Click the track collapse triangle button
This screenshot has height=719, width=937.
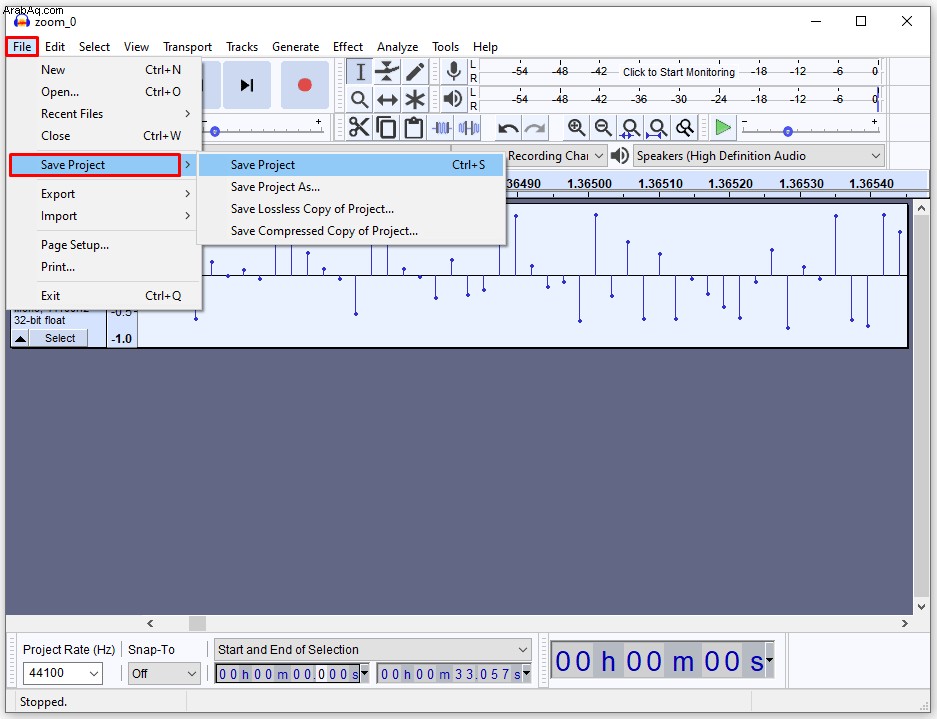tap(20, 338)
